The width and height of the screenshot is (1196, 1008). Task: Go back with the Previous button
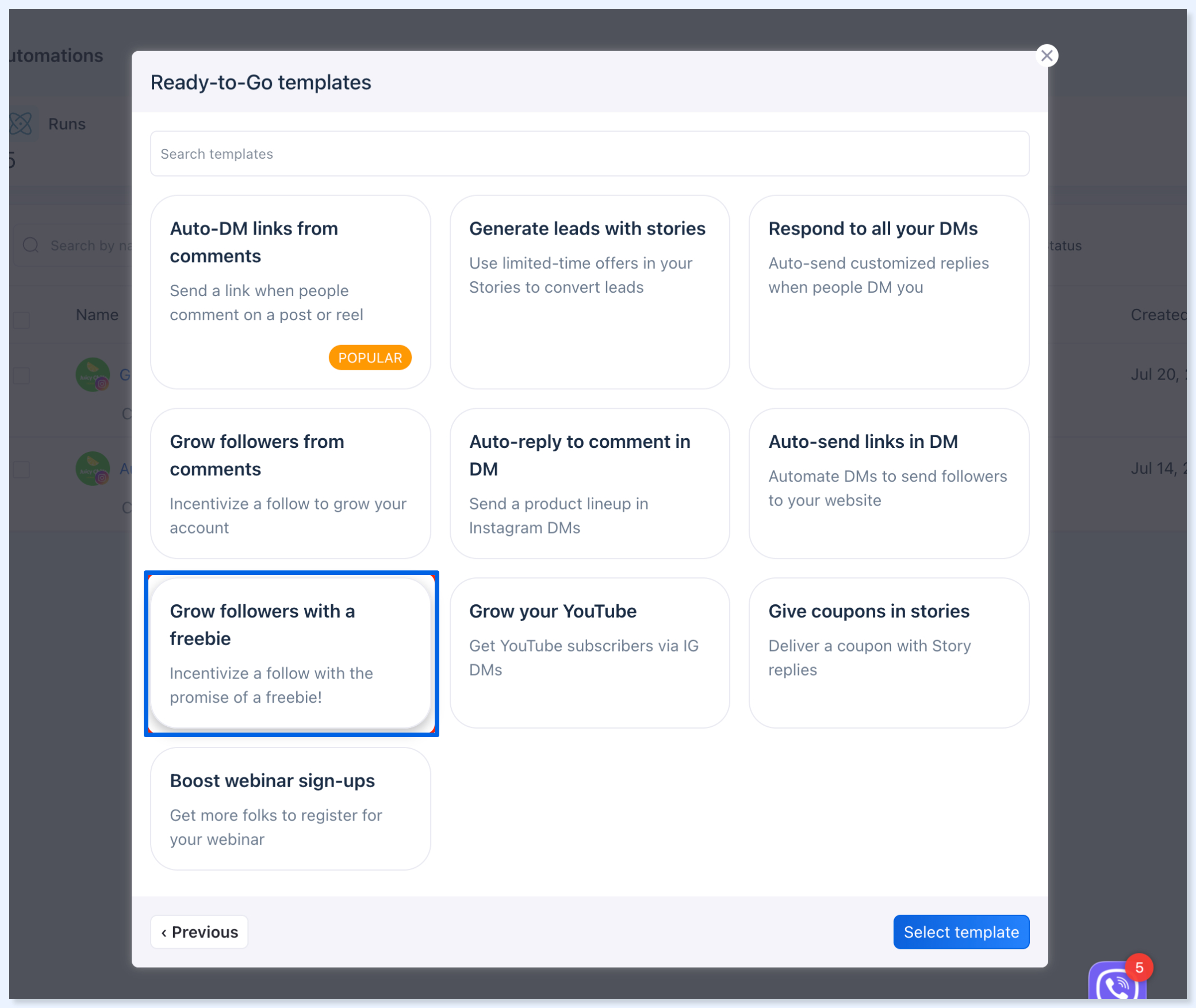point(199,932)
